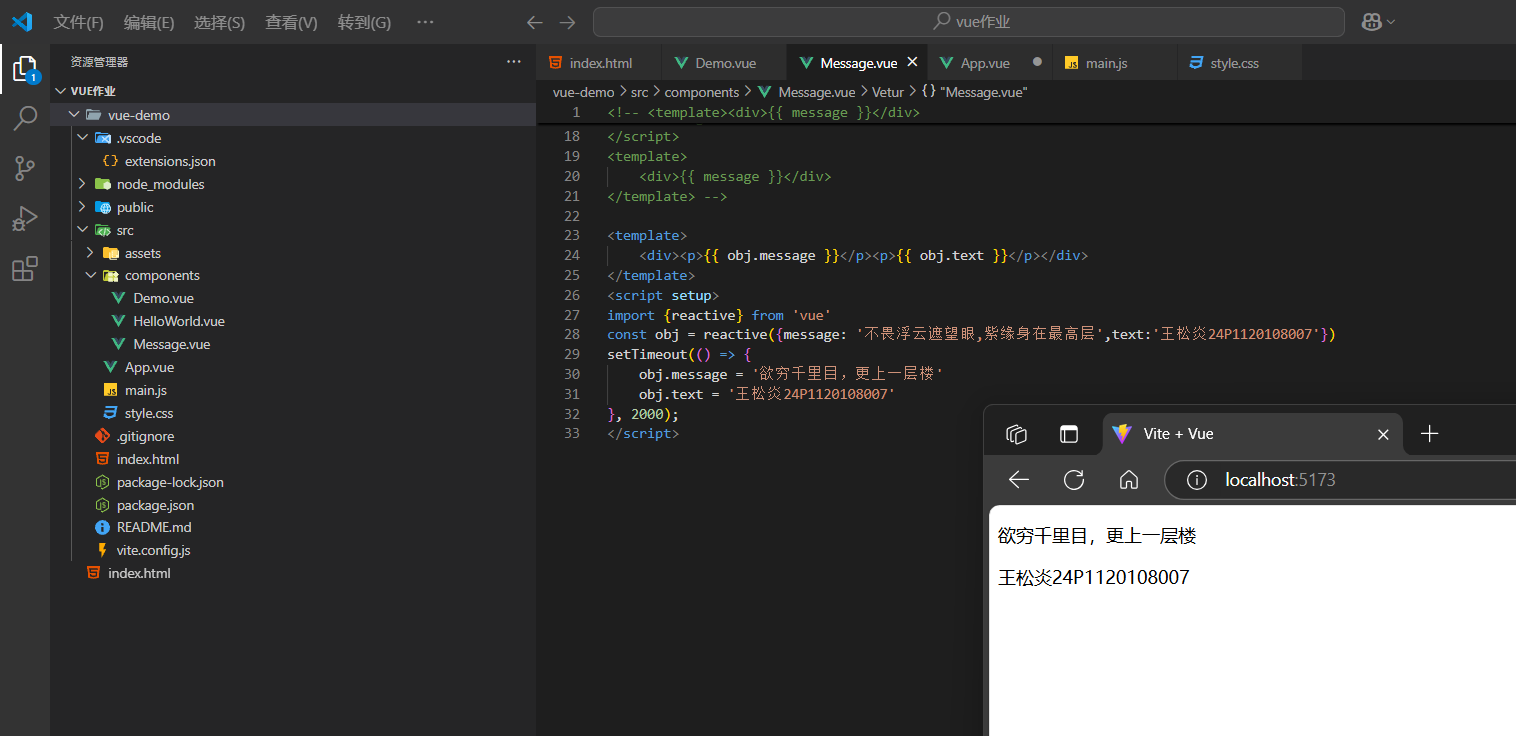1516x736 pixels.
Task: Select the Vite + Vue browser tab
Action: click(x=1252, y=434)
